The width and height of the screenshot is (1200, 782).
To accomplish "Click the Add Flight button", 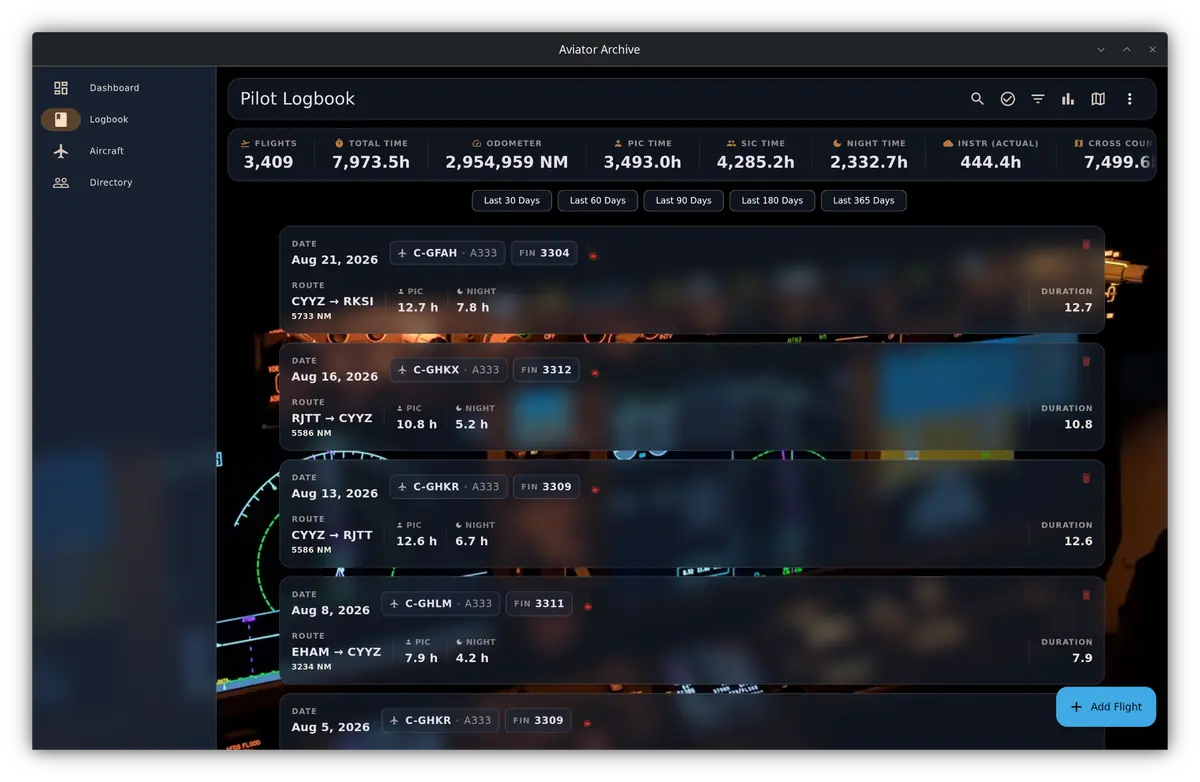I will pos(1106,707).
